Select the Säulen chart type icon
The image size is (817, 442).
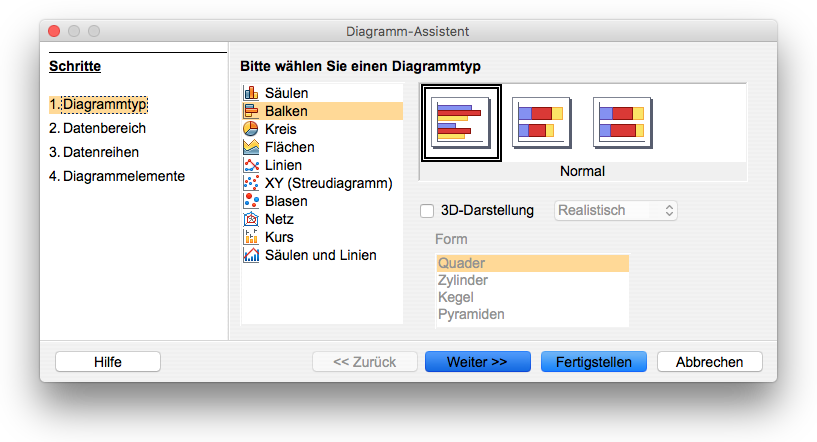(x=251, y=93)
